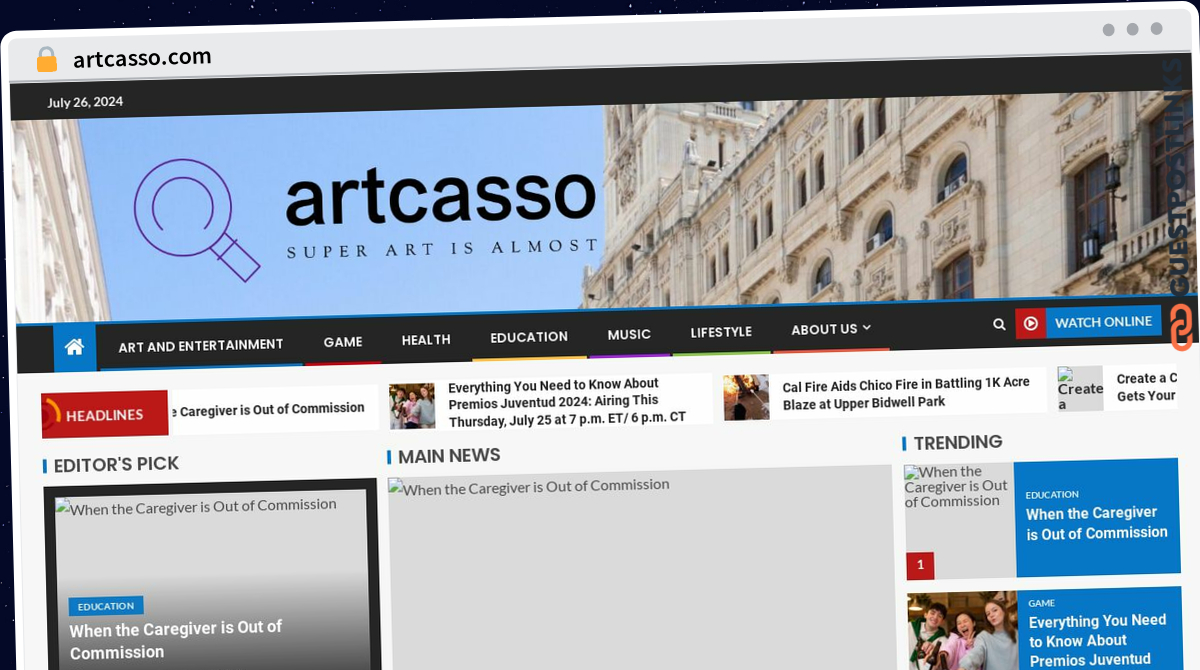Click the artcasso.com address in the URL bar
Viewport: 1200px width, 670px height.
click(142, 58)
